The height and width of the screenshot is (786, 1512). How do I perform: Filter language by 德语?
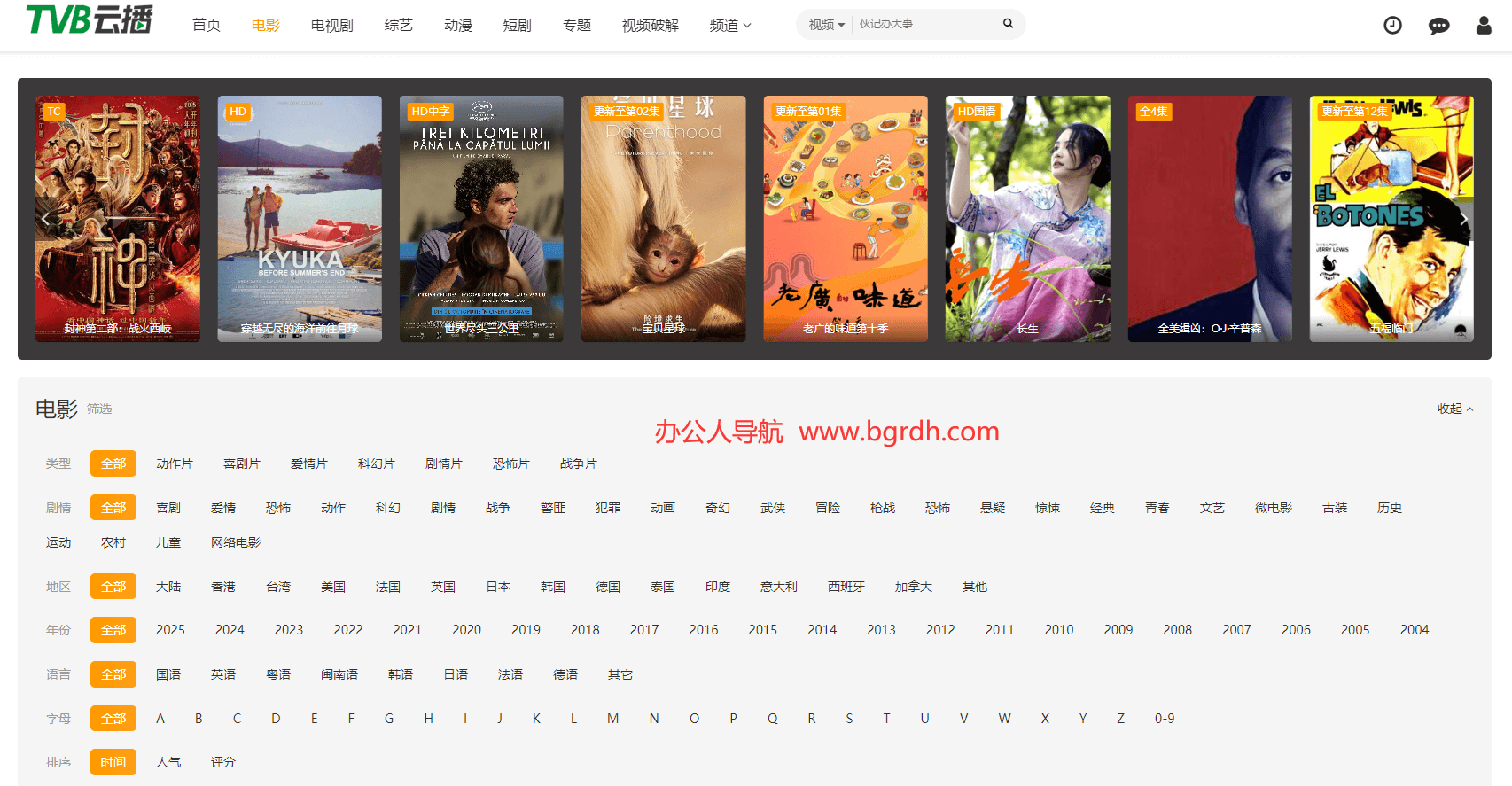565,674
